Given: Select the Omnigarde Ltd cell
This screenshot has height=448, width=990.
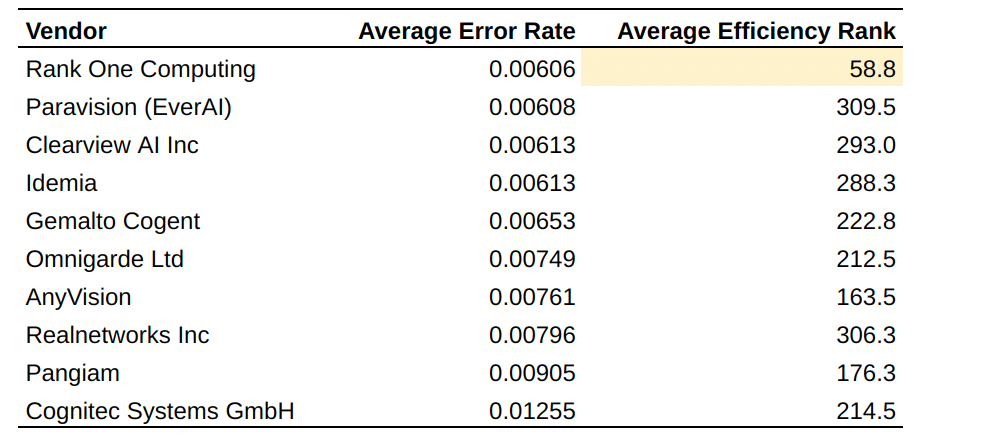Looking at the screenshot, I should (105, 259).
